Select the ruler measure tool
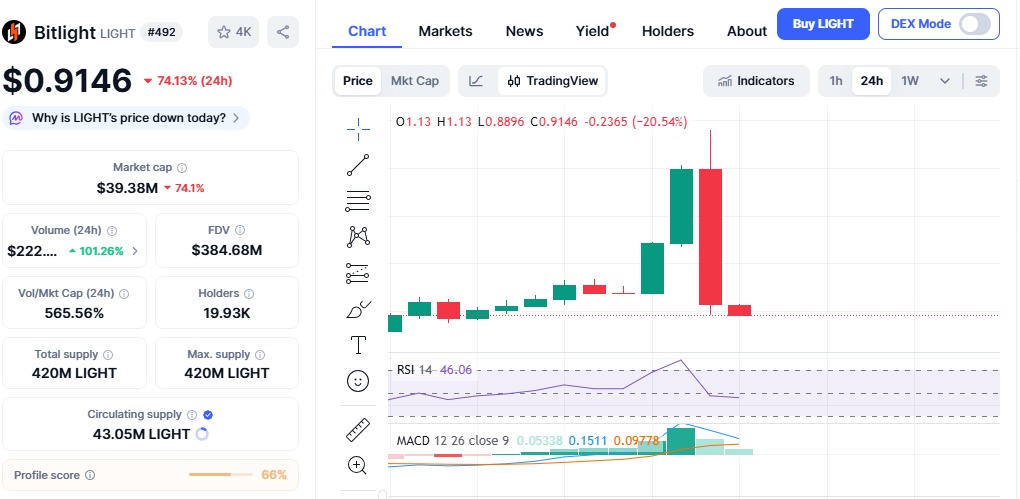 point(358,429)
